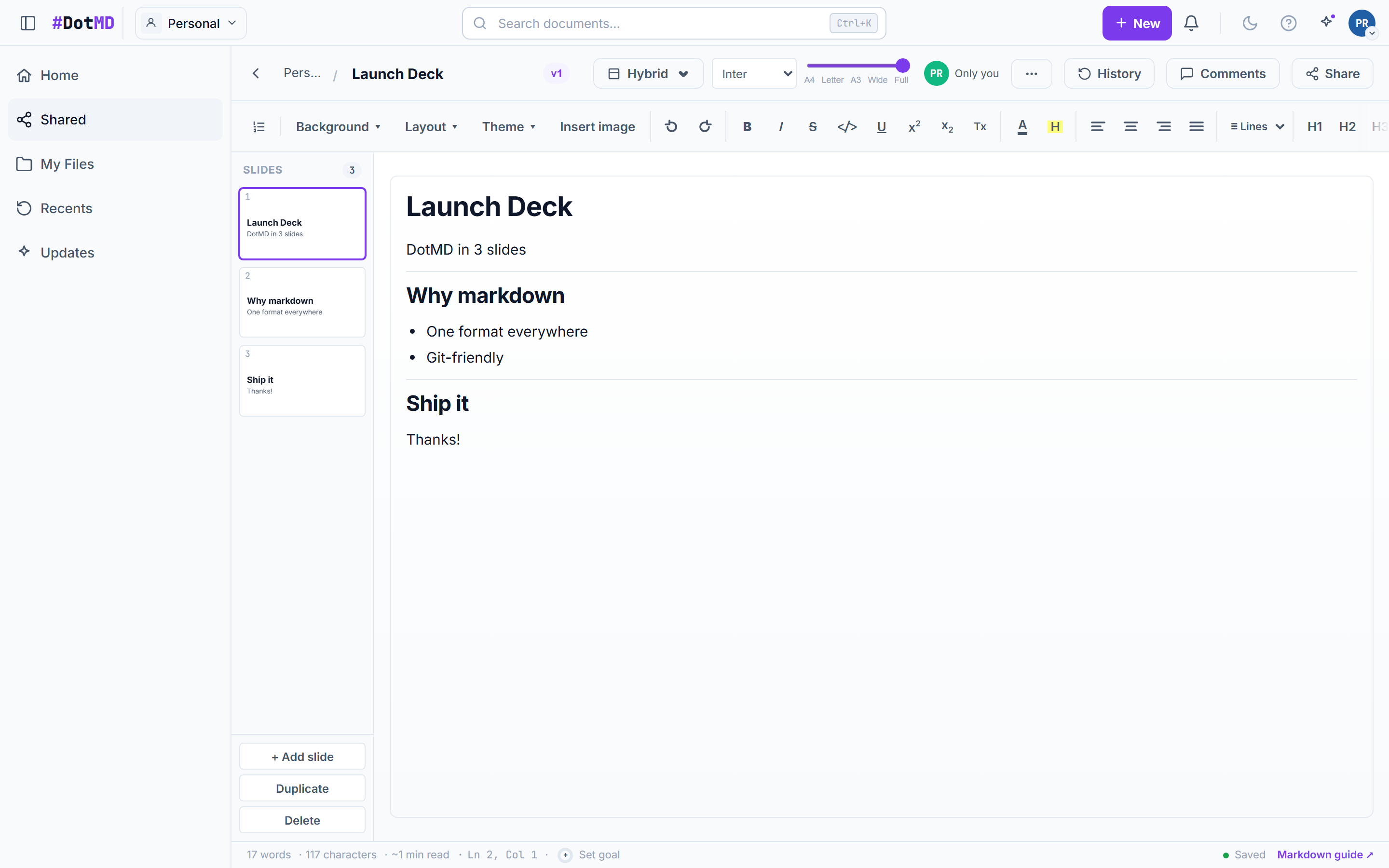This screenshot has height=868, width=1389.
Task: Select slide 1 Launch Deck thumbnail
Action: point(302,223)
